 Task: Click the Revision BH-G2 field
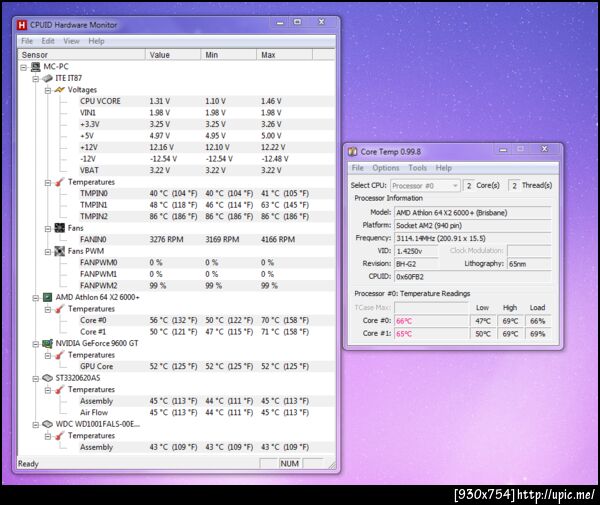[x=416, y=264]
